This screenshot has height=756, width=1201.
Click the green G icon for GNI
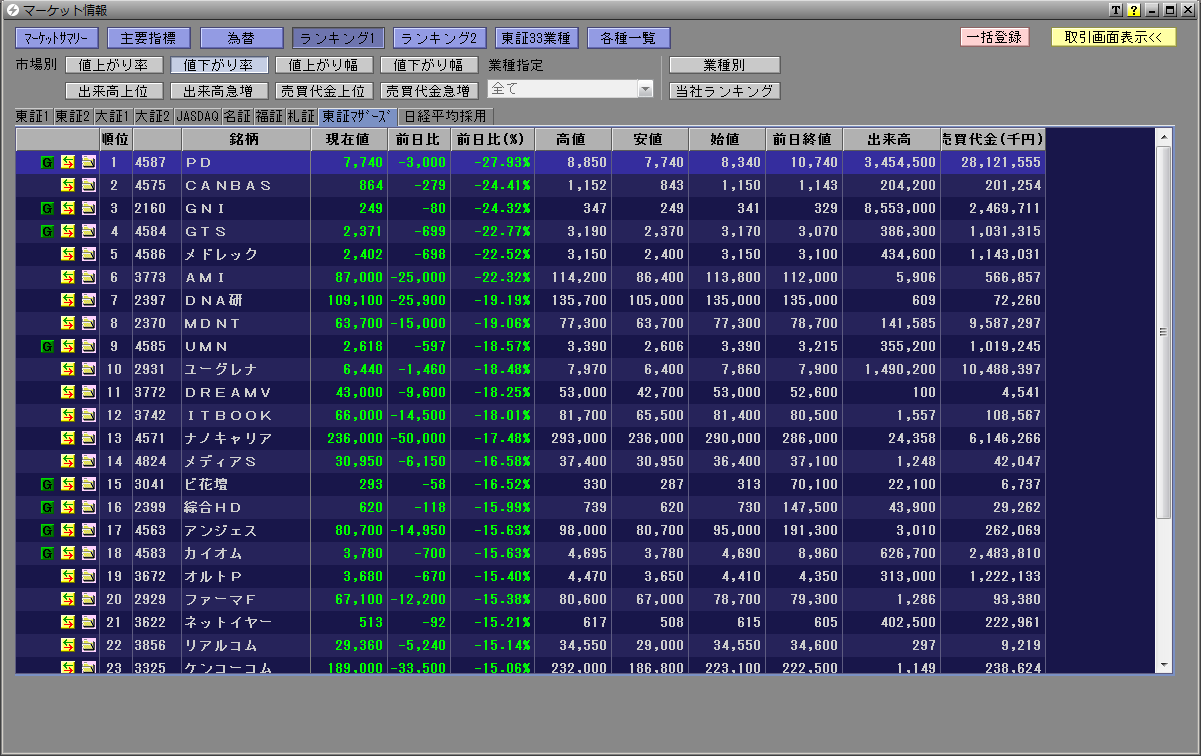click(x=47, y=208)
